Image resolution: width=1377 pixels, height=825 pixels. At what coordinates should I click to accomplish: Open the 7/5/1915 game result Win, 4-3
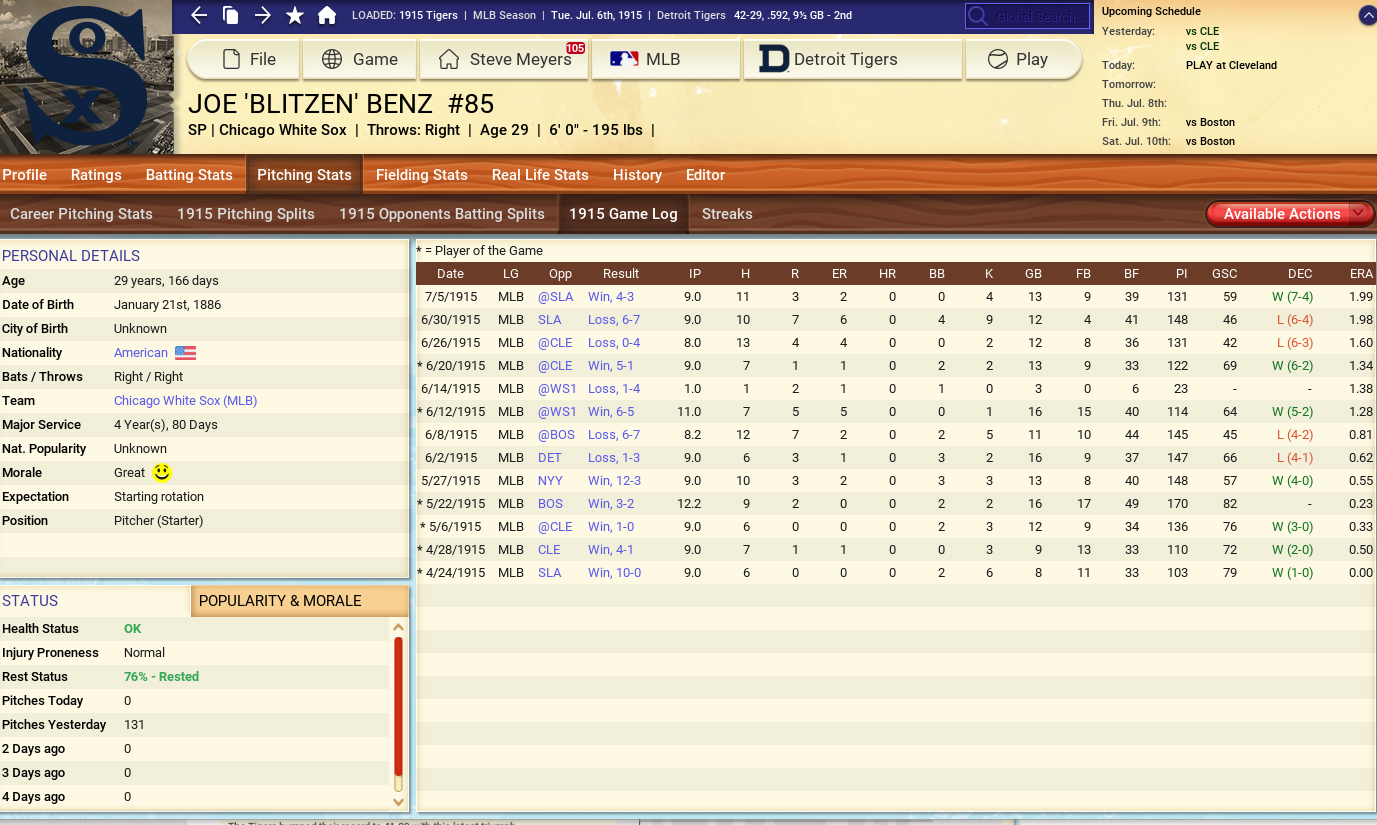click(x=611, y=297)
